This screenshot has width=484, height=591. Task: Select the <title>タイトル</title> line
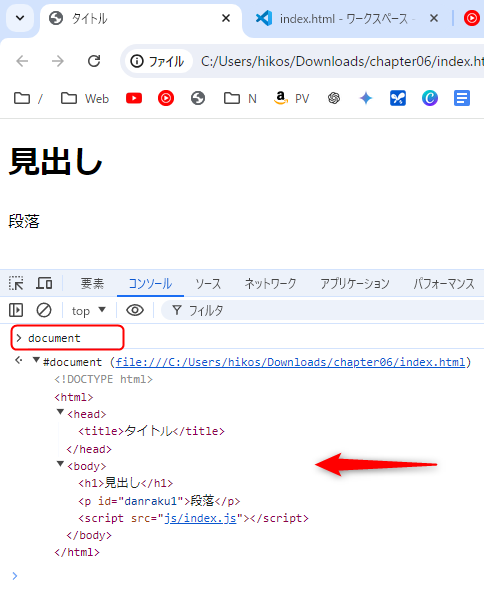pos(151,431)
